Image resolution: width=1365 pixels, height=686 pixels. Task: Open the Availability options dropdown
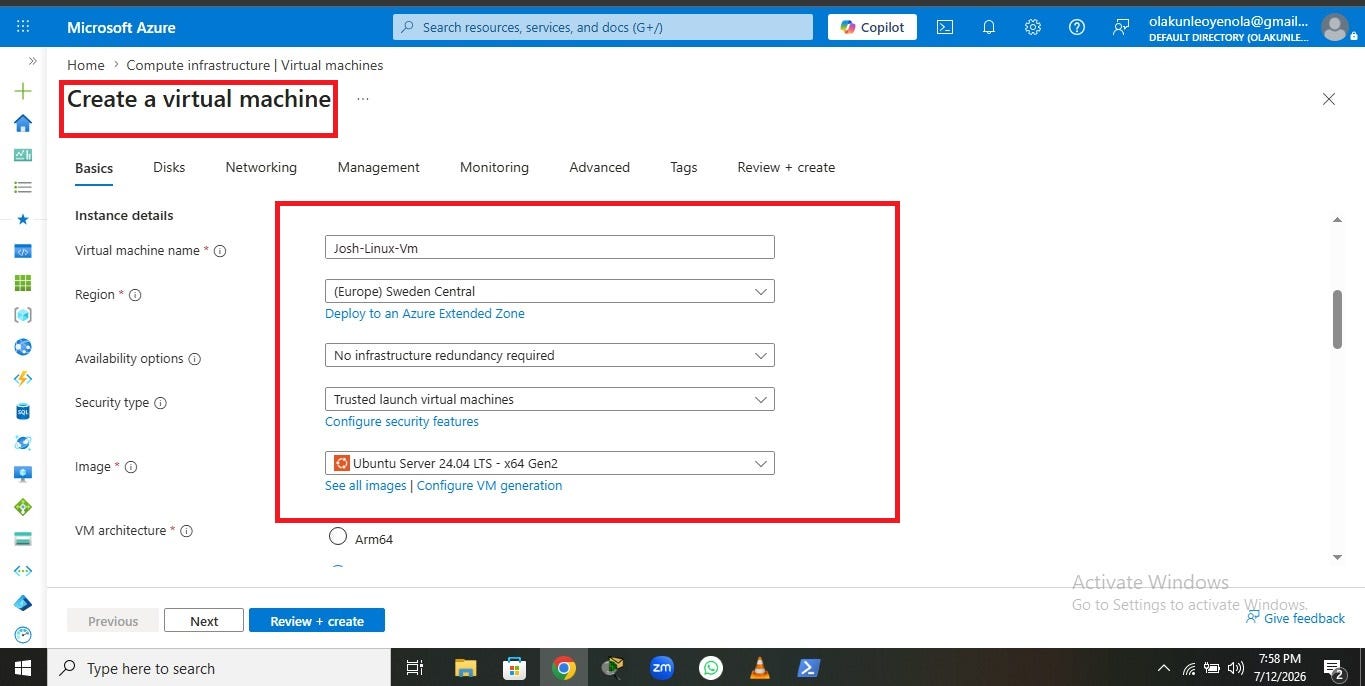click(550, 356)
